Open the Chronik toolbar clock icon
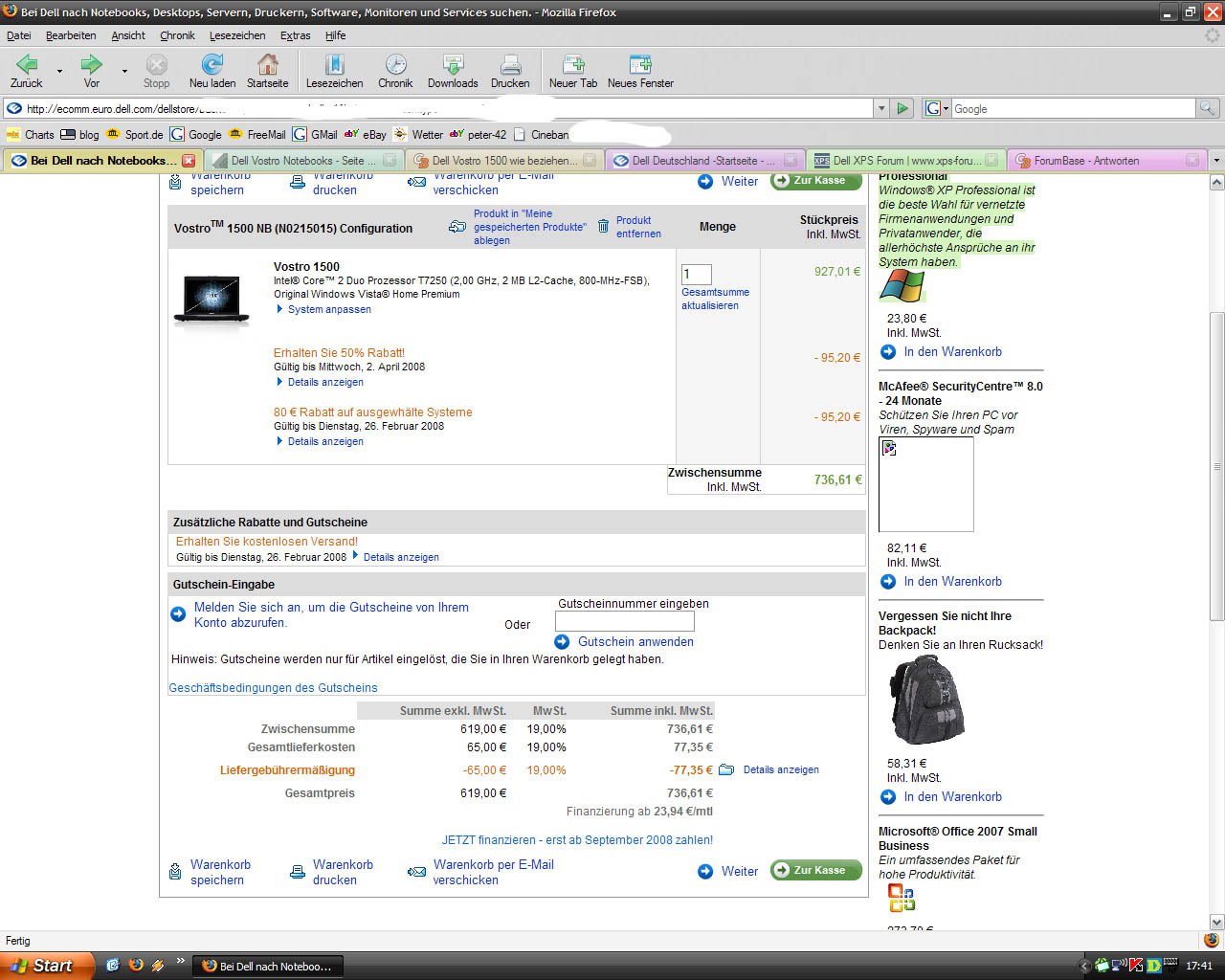 395,65
